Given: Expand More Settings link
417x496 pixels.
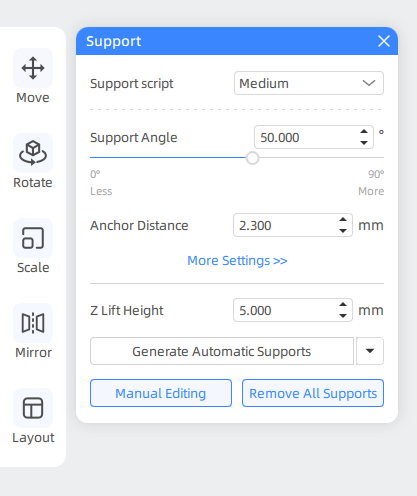Looking at the screenshot, I should point(237,260).
